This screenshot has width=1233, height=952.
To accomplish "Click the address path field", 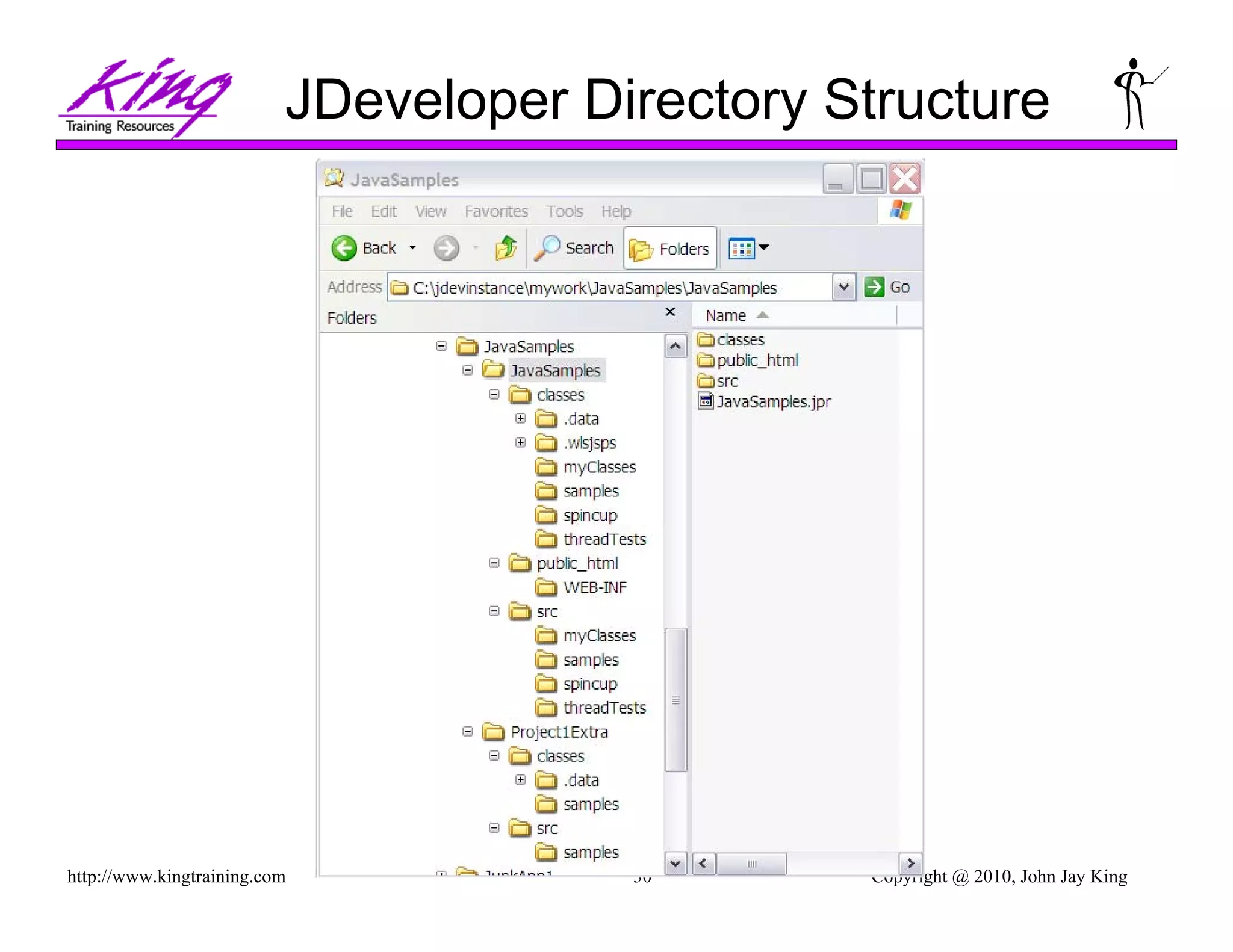I will 610,288.
